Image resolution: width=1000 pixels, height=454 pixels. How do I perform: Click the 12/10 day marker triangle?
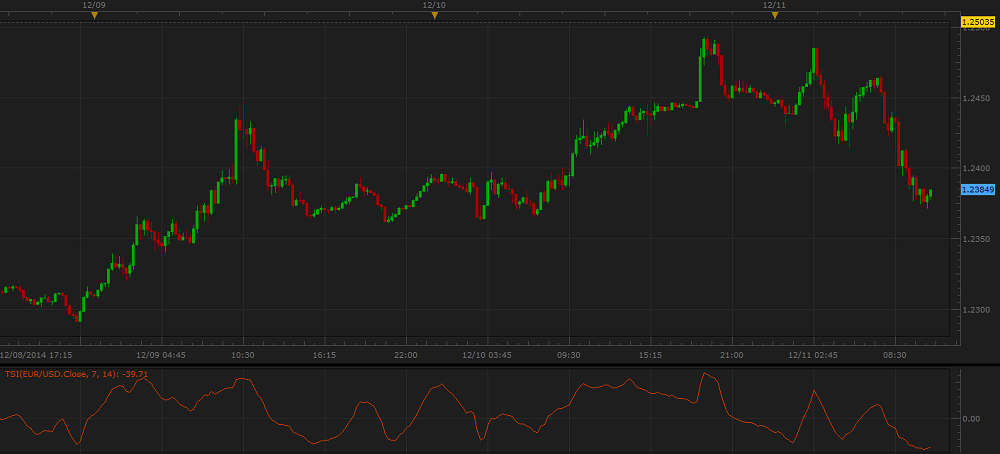tap(434, 16)
